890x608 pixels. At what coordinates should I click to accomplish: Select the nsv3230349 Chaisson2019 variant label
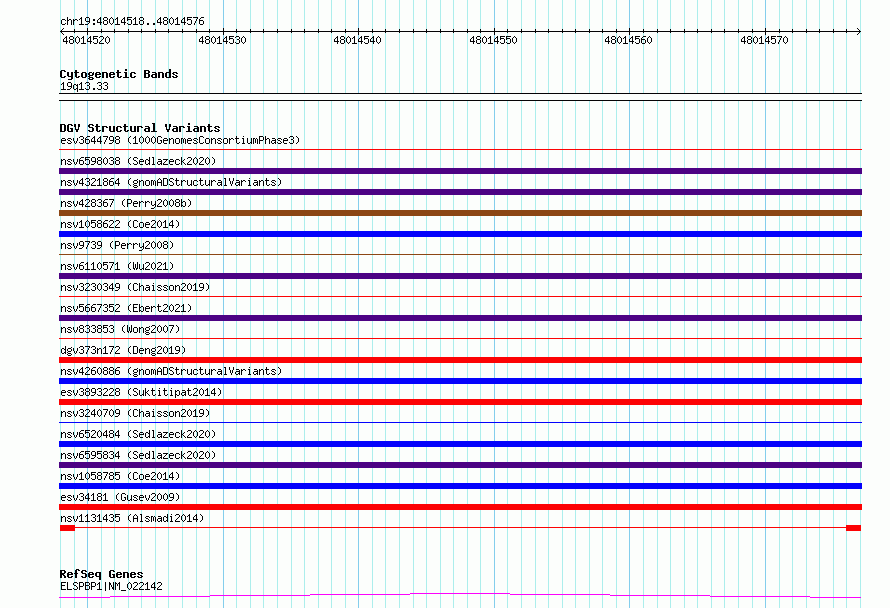point(135,287)
